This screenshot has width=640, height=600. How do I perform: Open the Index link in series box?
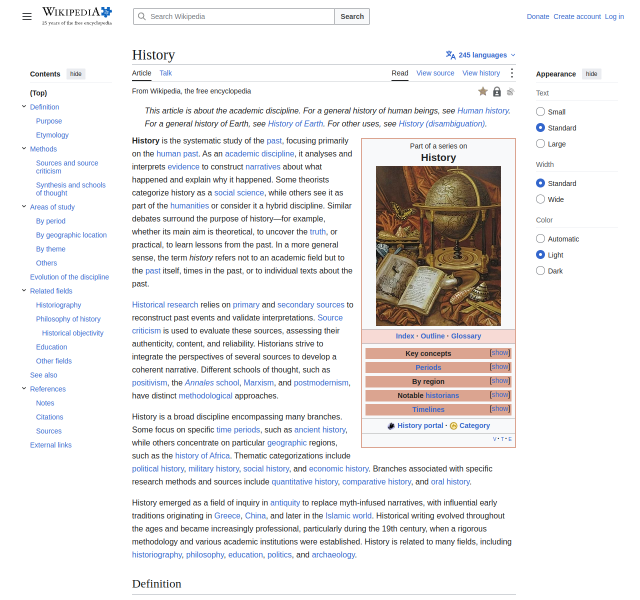(405, 336)
